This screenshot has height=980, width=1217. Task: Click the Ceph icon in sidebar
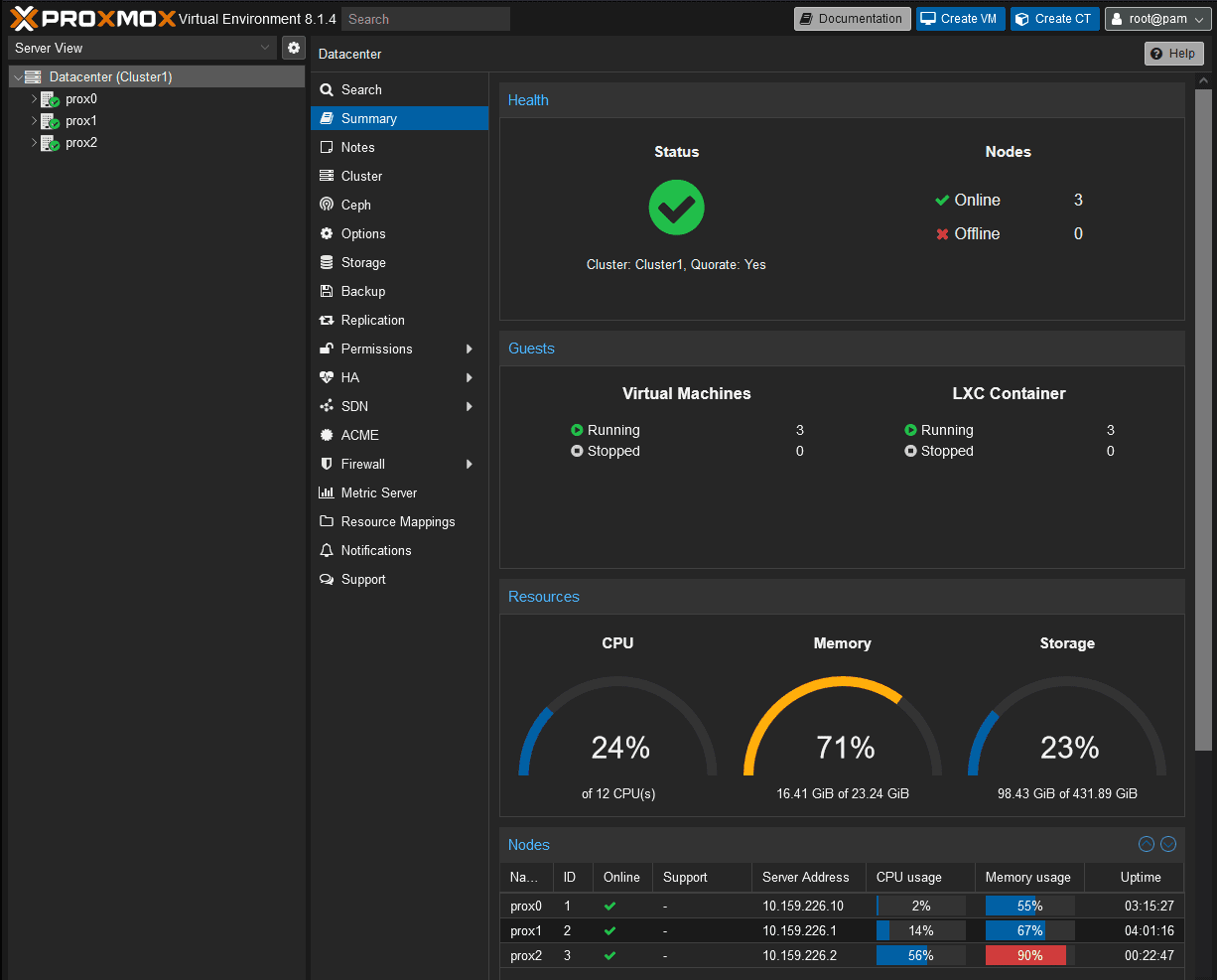(x=327, y=205)
